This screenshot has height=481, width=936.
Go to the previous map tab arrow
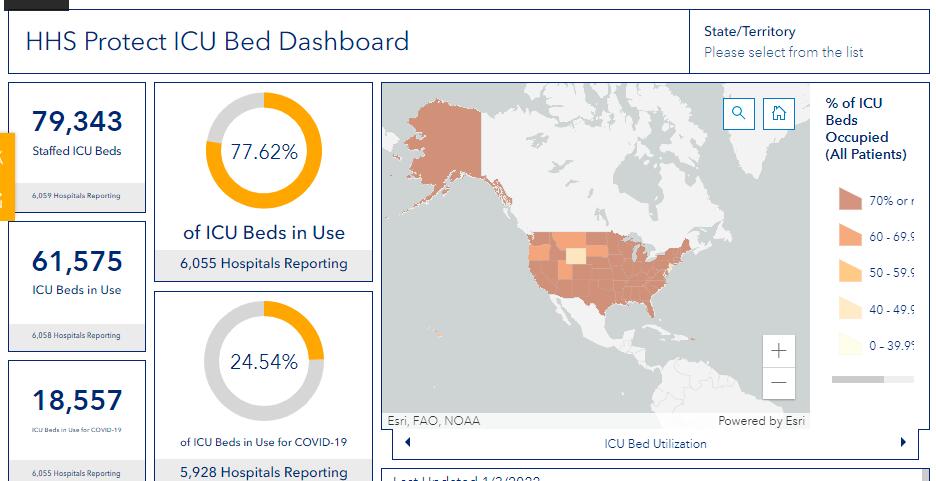coord(406,443)
